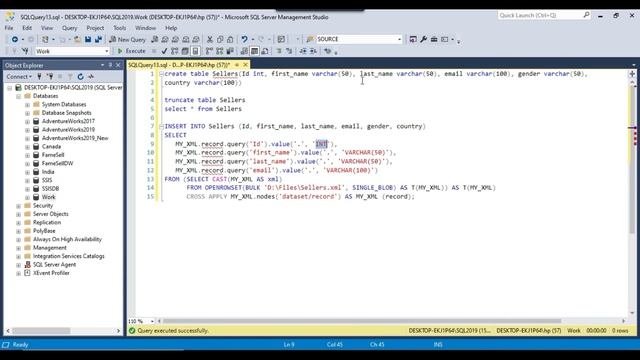The width and height of the screenshot is (640, 360).
Task: Open the Window menu
Action: tap(145, 28)
